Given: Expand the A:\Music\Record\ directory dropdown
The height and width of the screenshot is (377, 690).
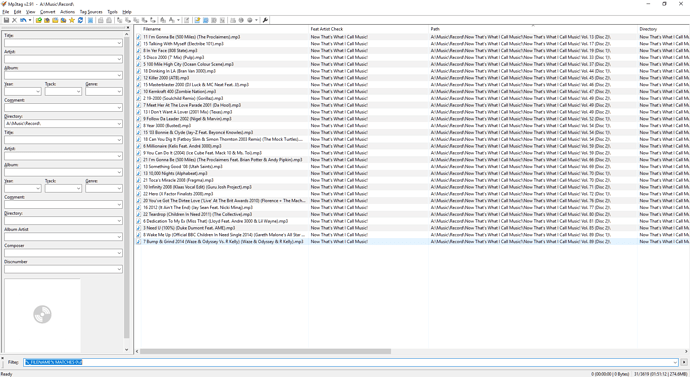Looking at the screenshot, I should [119, 124].
